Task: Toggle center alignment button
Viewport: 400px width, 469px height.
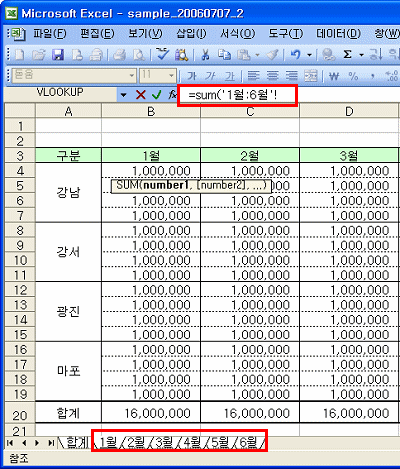Action: (x=272, y=76)
